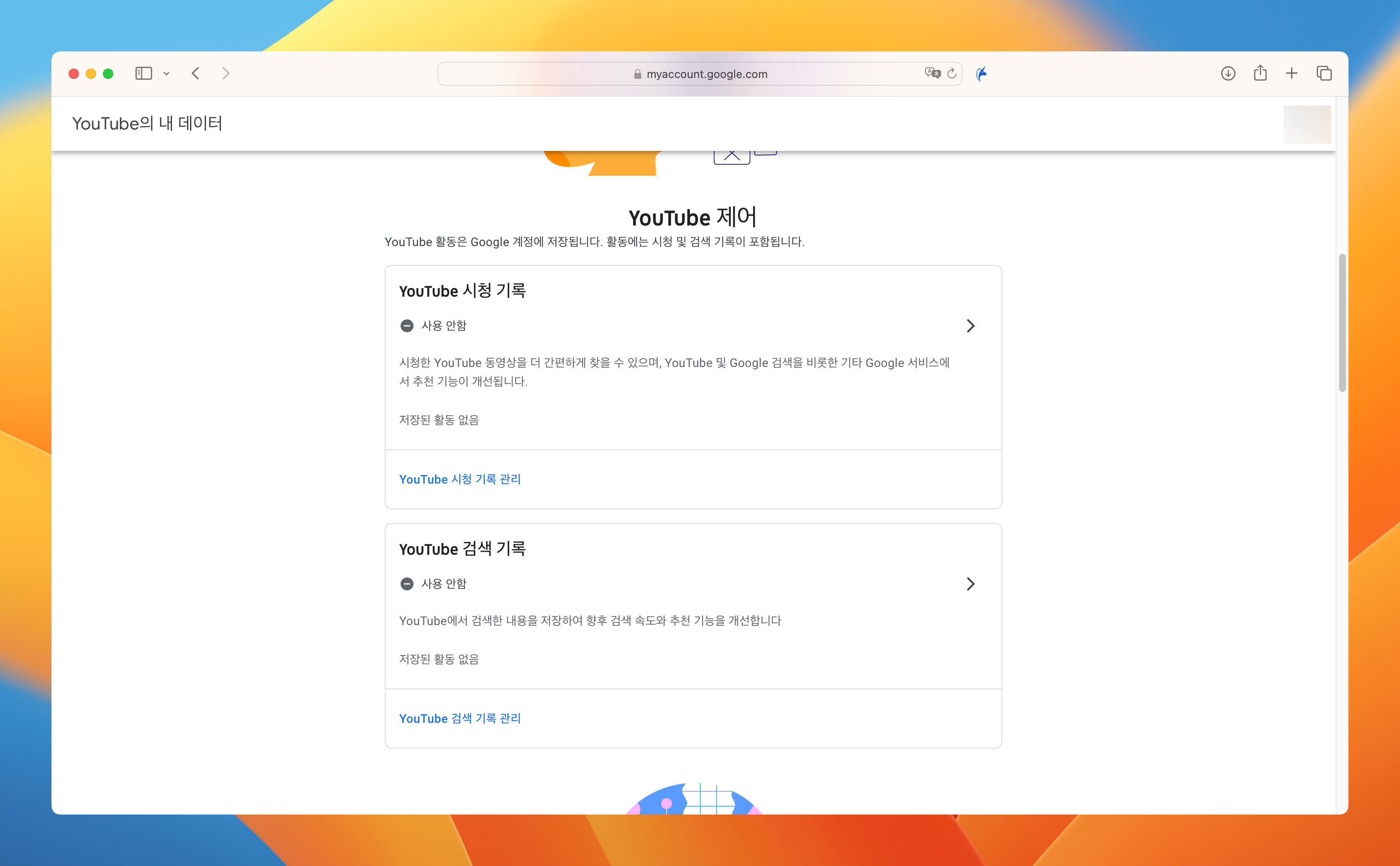Image resolution: width=1400 pixels, height=866 pixels.
Task: Focus the myaccount.google.com address field
Action: click(706, 74)
